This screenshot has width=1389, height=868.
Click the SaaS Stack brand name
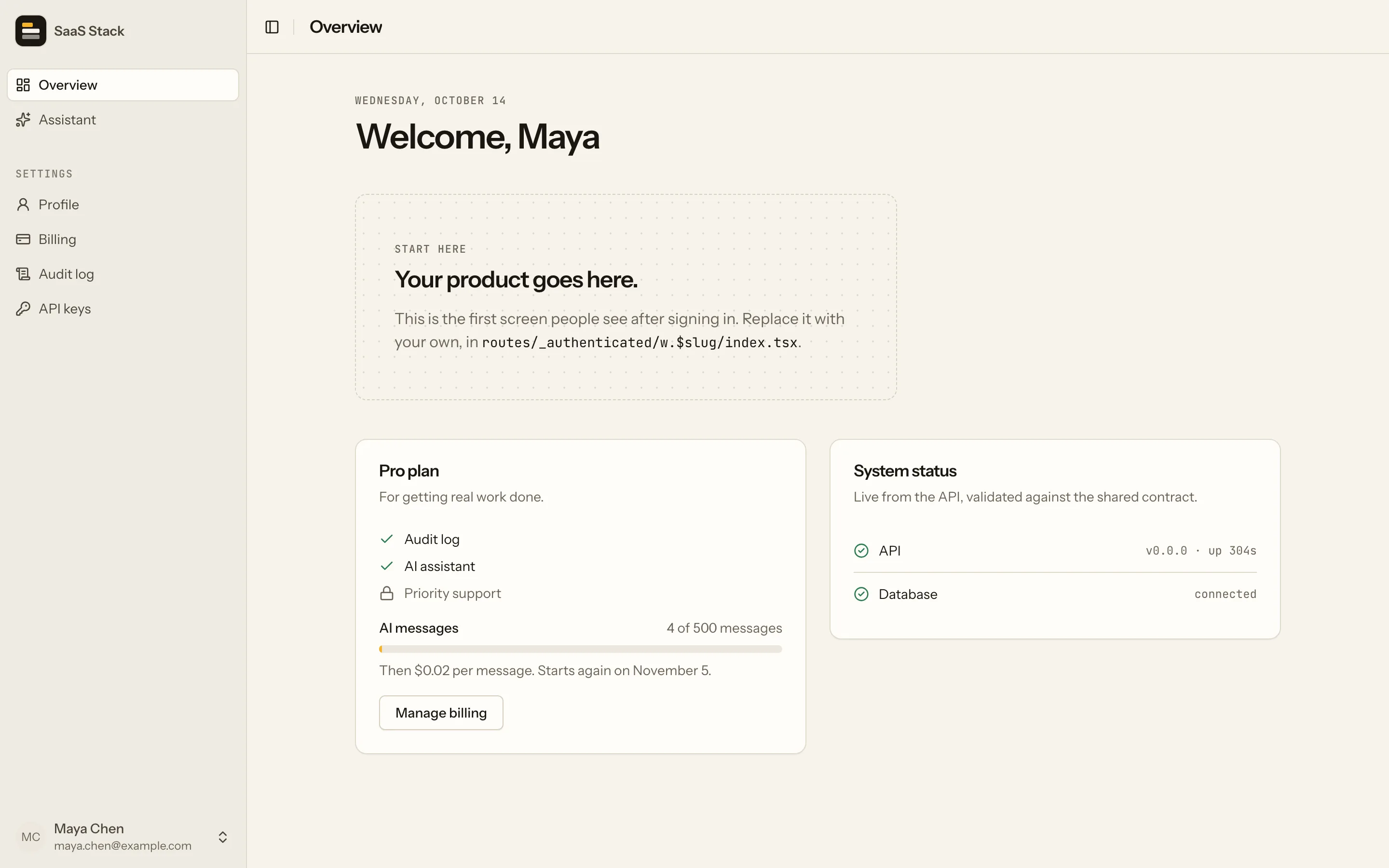(x=89, y=31)
